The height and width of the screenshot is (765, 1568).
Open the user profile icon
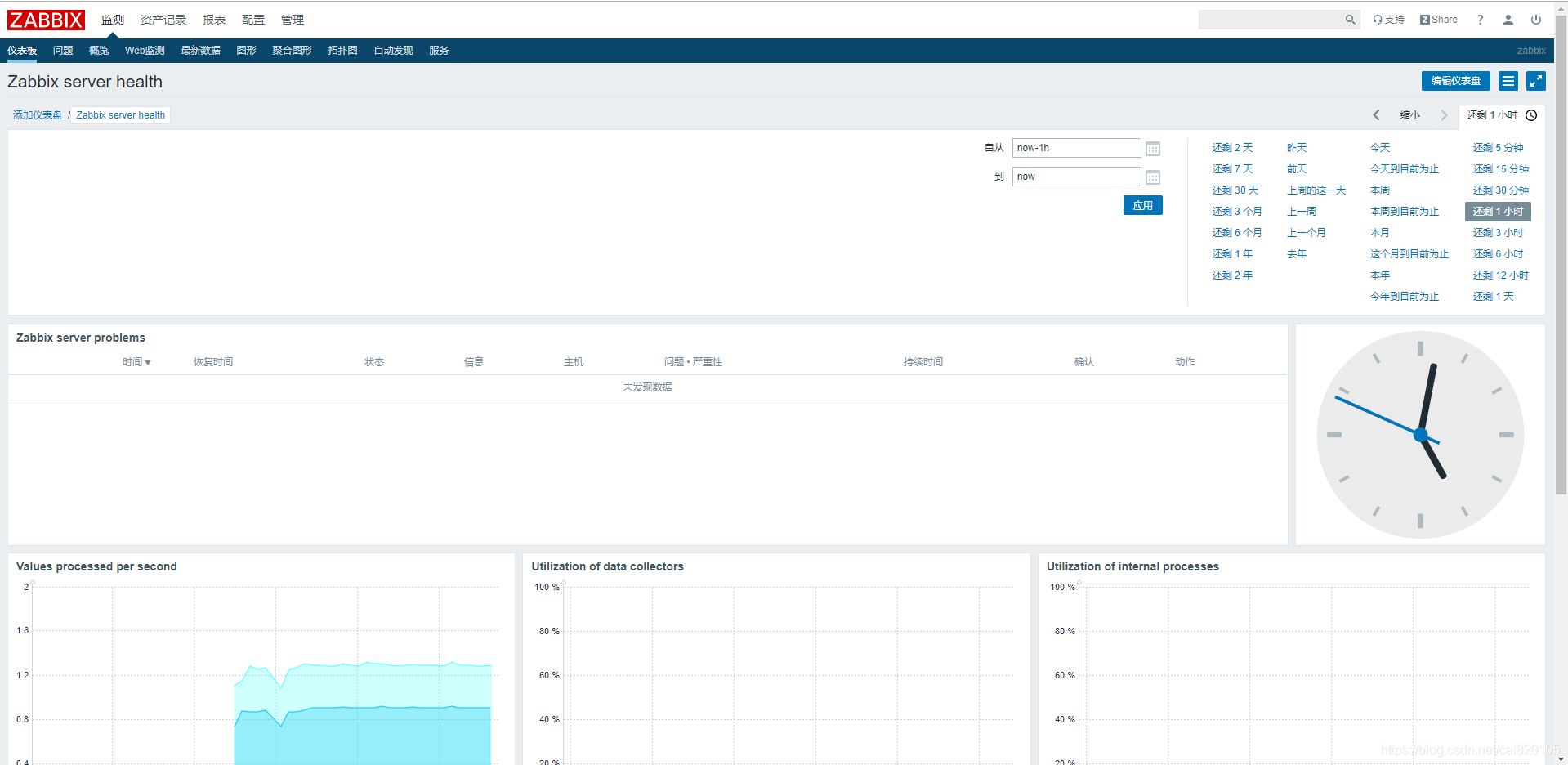point(1508,20)
